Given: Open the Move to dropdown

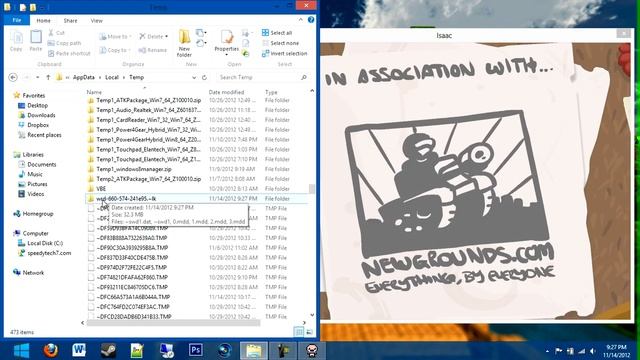Looking at the screenshot, I should (116, 37).
